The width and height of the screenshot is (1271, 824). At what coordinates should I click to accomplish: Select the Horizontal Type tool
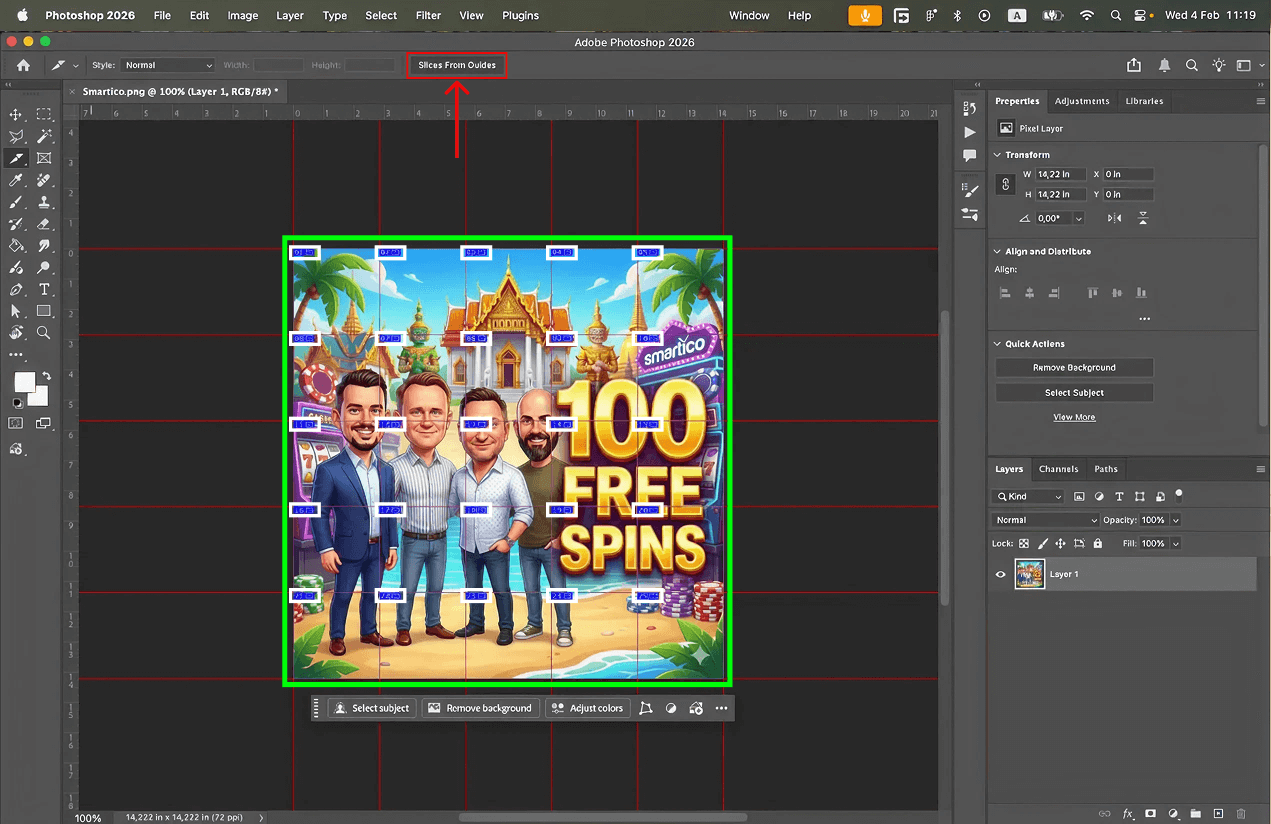pos(44,290)
